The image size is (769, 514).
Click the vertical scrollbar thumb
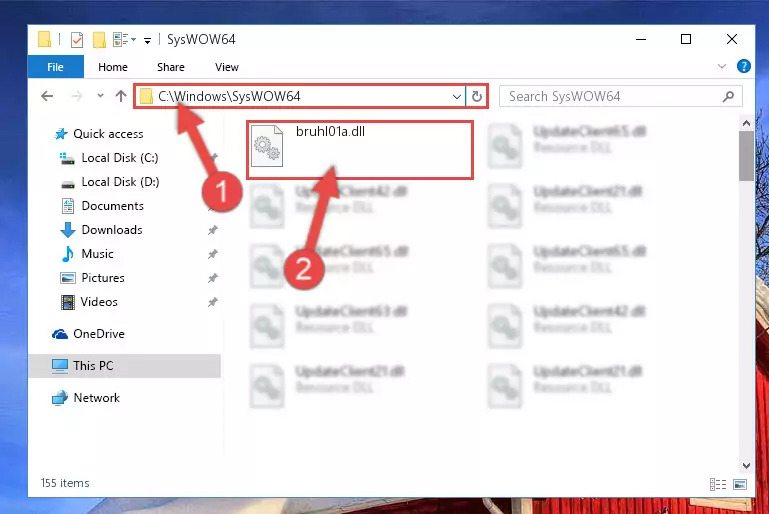(x=746, y=156)
